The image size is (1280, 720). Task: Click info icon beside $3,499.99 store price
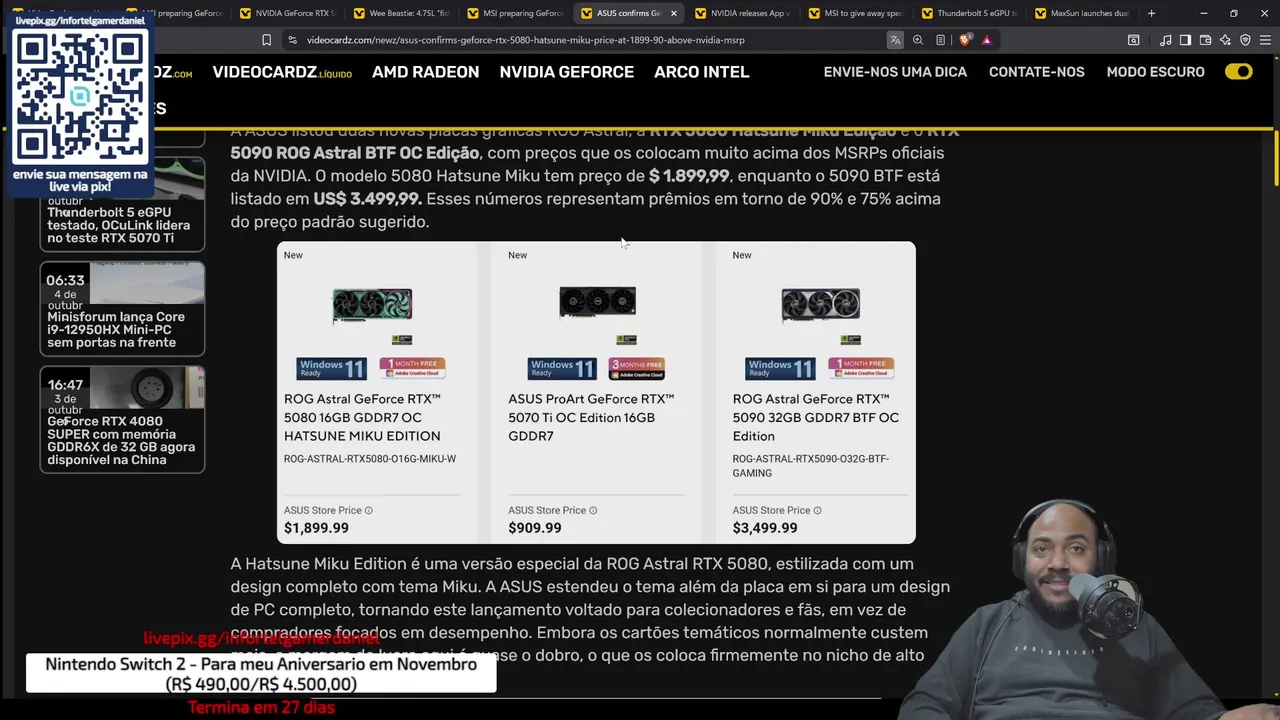(x=817, y=510)
